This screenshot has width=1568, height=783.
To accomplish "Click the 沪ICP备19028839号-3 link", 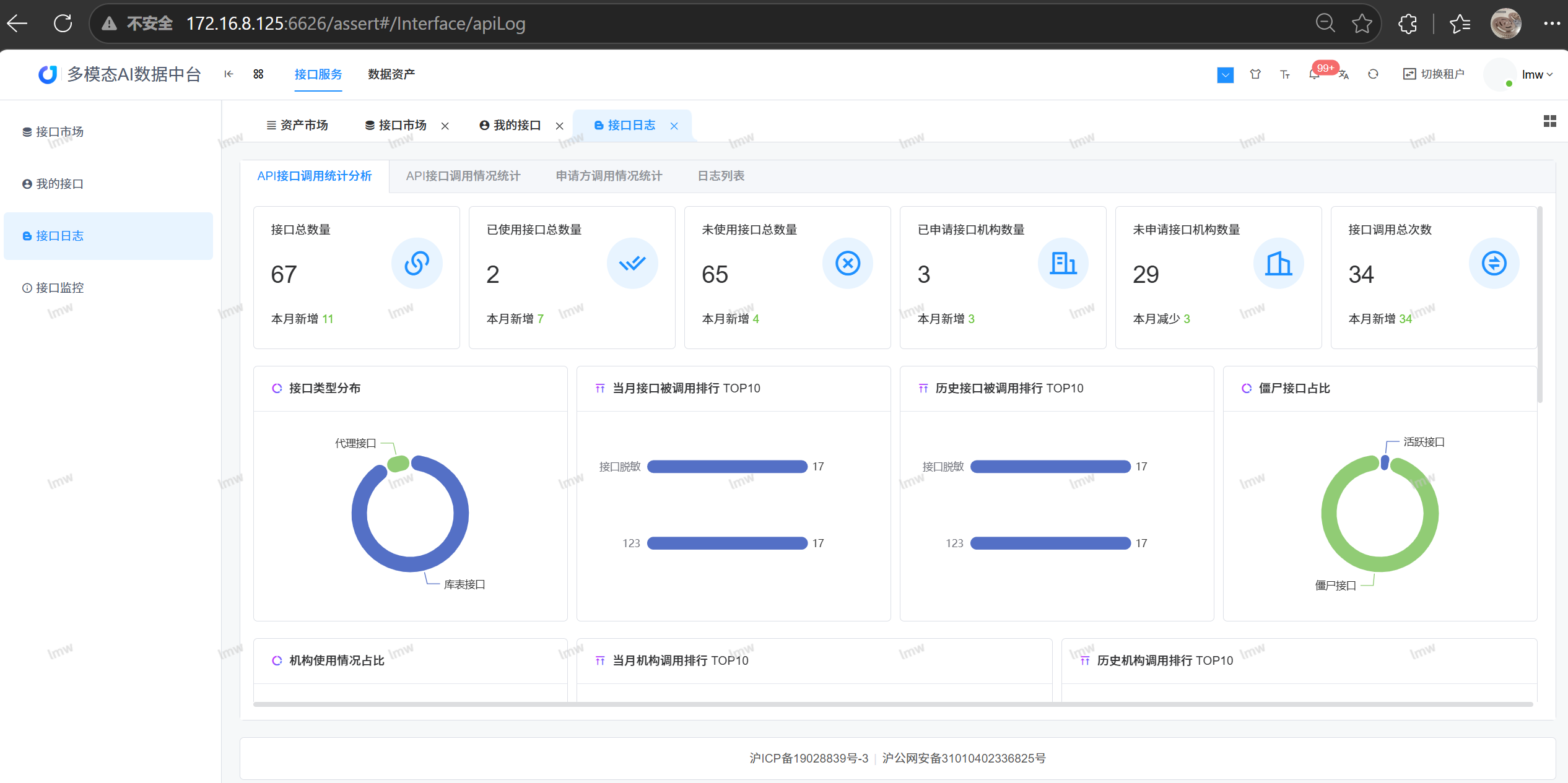I will (809, 758).
